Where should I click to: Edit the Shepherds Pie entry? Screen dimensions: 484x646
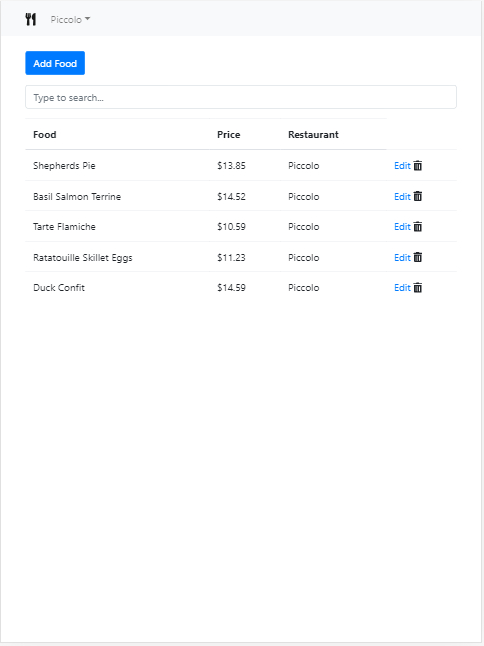point(402,166)
